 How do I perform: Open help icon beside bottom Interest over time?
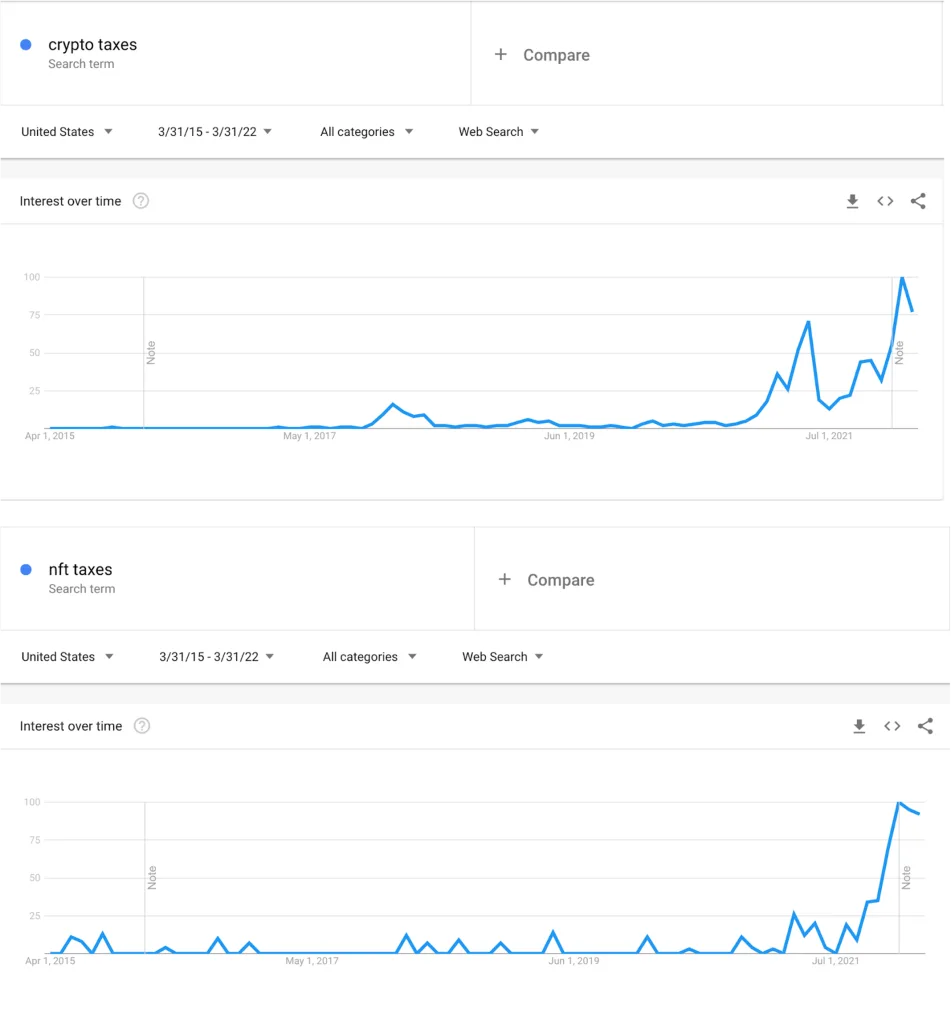pyautogui.click(x=142, y=726)
